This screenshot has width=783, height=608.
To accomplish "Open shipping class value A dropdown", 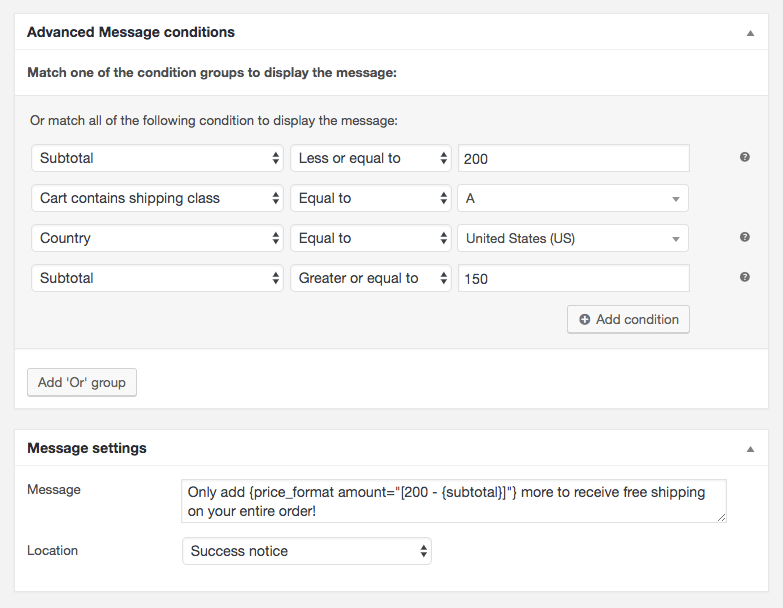I will [x=573, y=198].
